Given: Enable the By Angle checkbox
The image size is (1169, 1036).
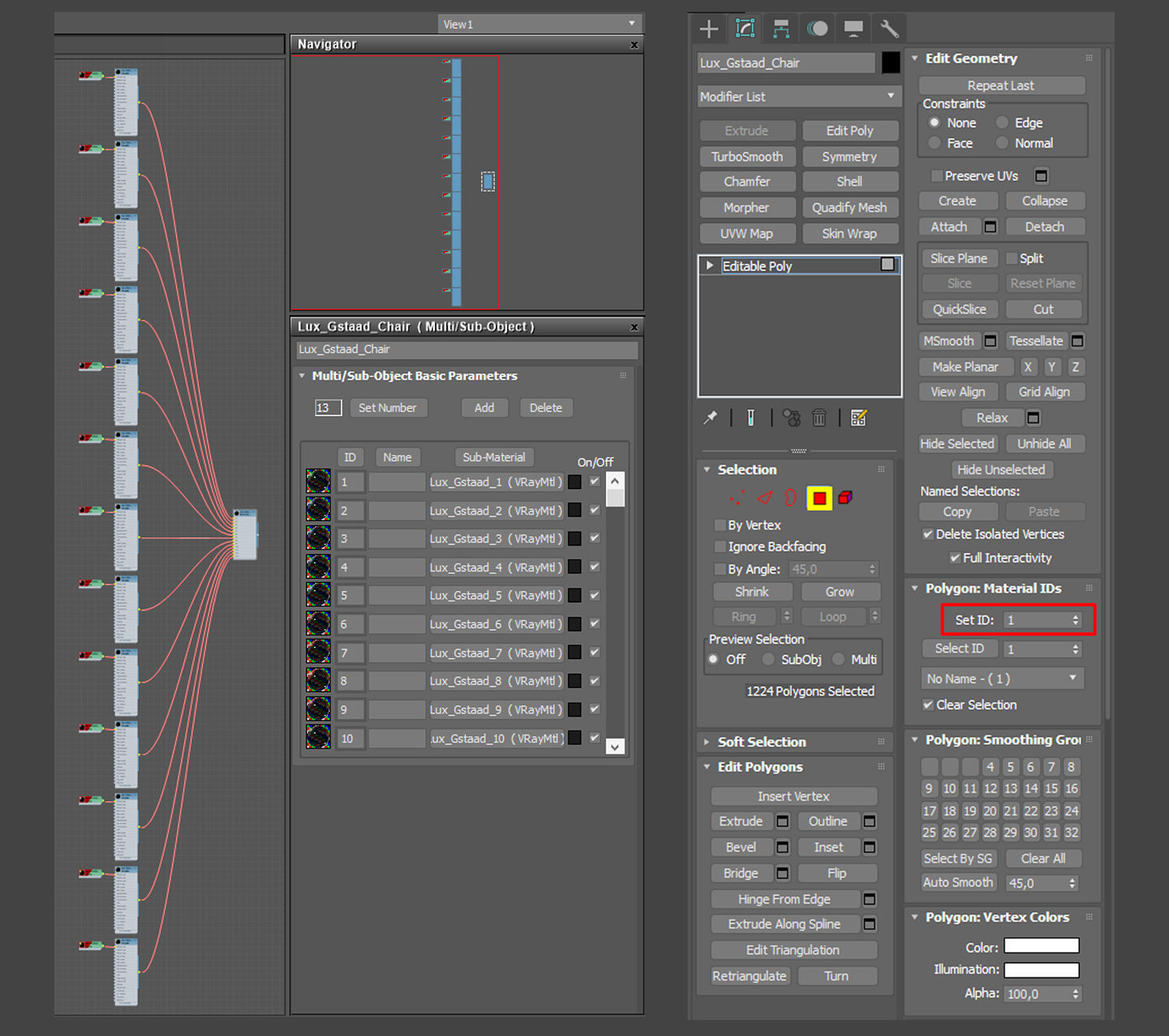Looking at the screenshot, I should tap(720, 569).
